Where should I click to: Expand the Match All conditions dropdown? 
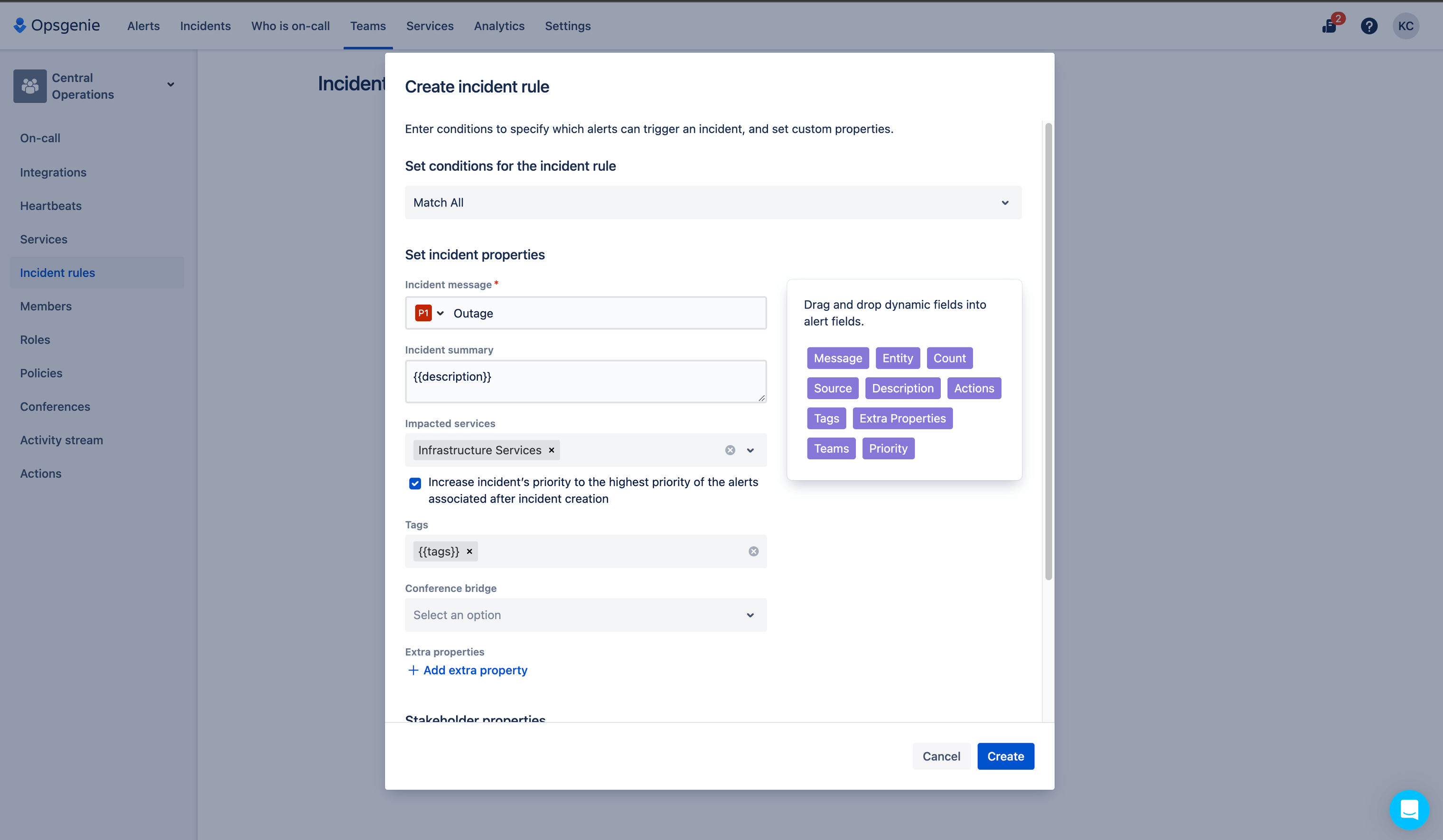(x=1005, y=202)
